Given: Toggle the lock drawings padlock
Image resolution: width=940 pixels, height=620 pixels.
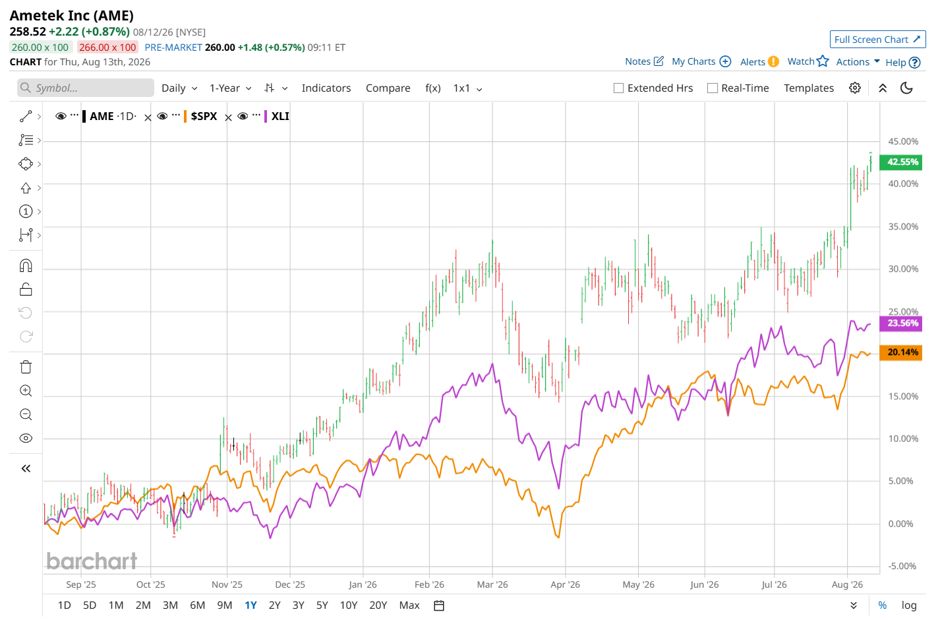Looking at the screenshot, I should [26, 290].
